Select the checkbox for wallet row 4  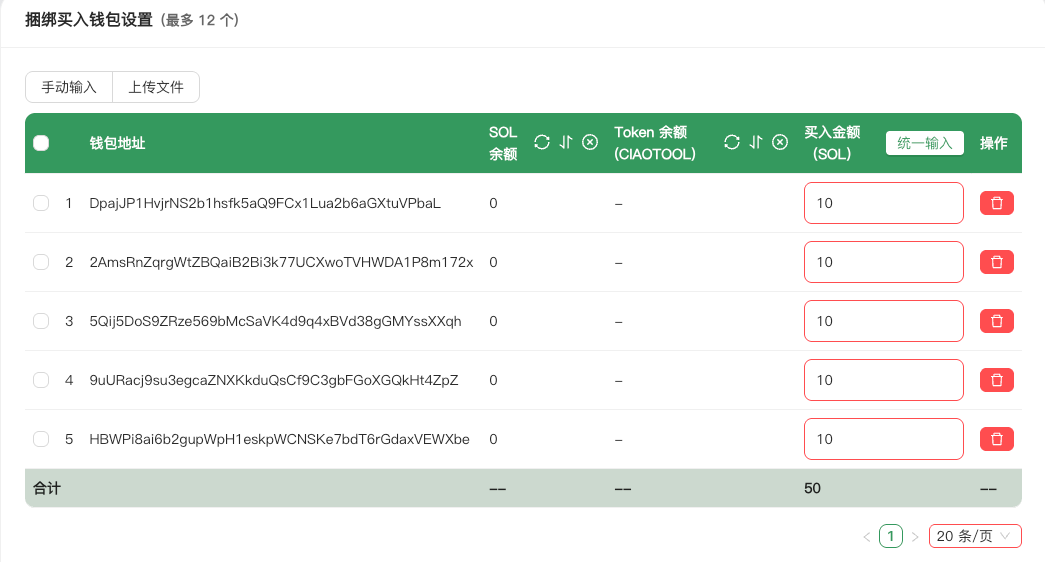(41, 380)
